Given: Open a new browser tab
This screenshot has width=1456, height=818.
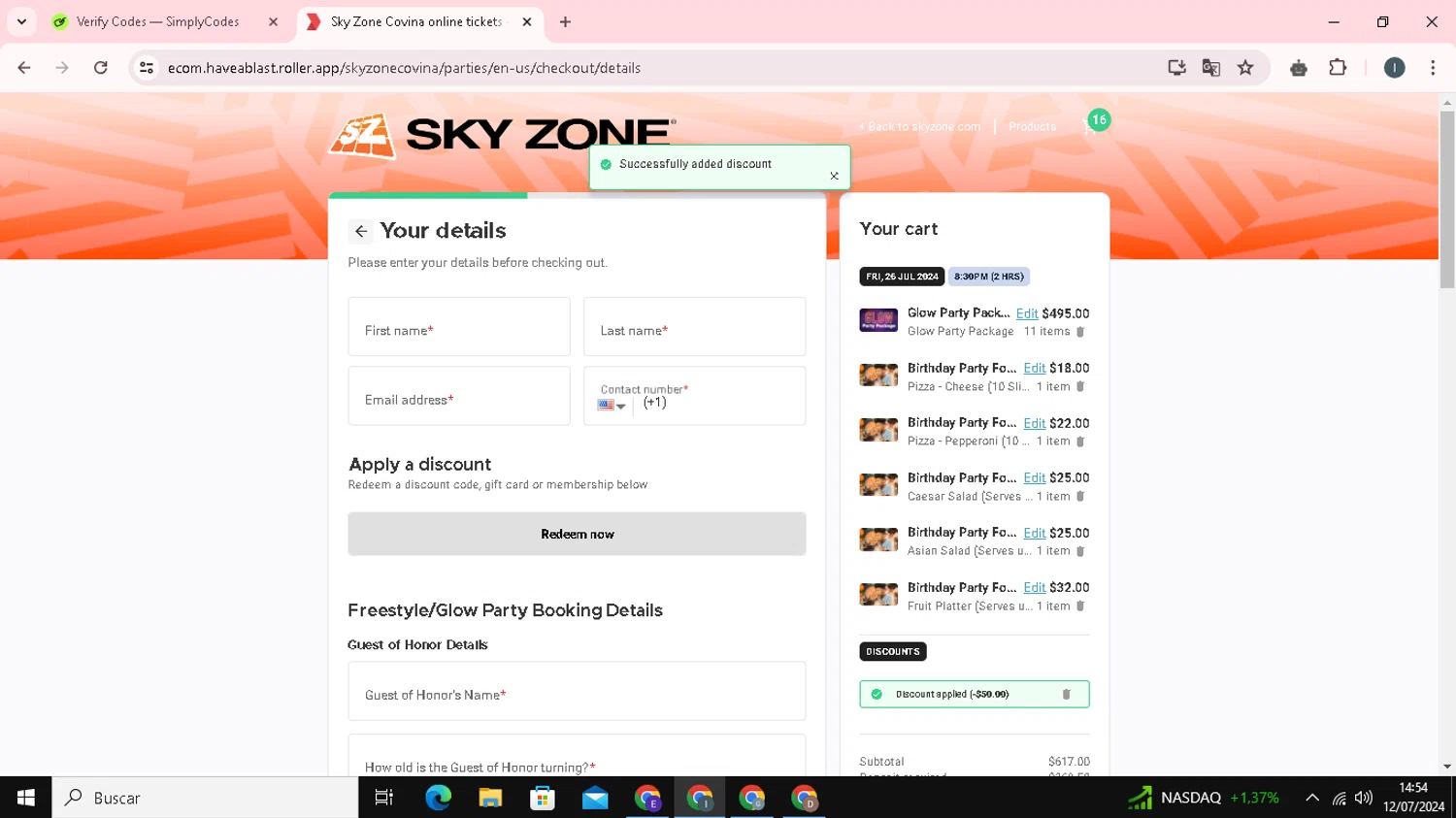Looking at the screenshot, I should (x=565, y=21).
